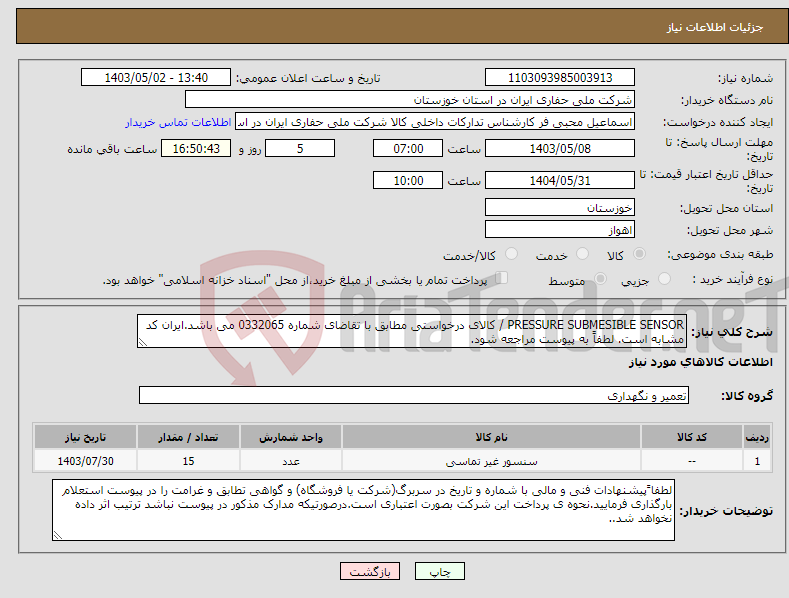The height and width of the screenshot is (598, 789).
Task: Click the توضیحات خریدار label
Action: (726, 511)
